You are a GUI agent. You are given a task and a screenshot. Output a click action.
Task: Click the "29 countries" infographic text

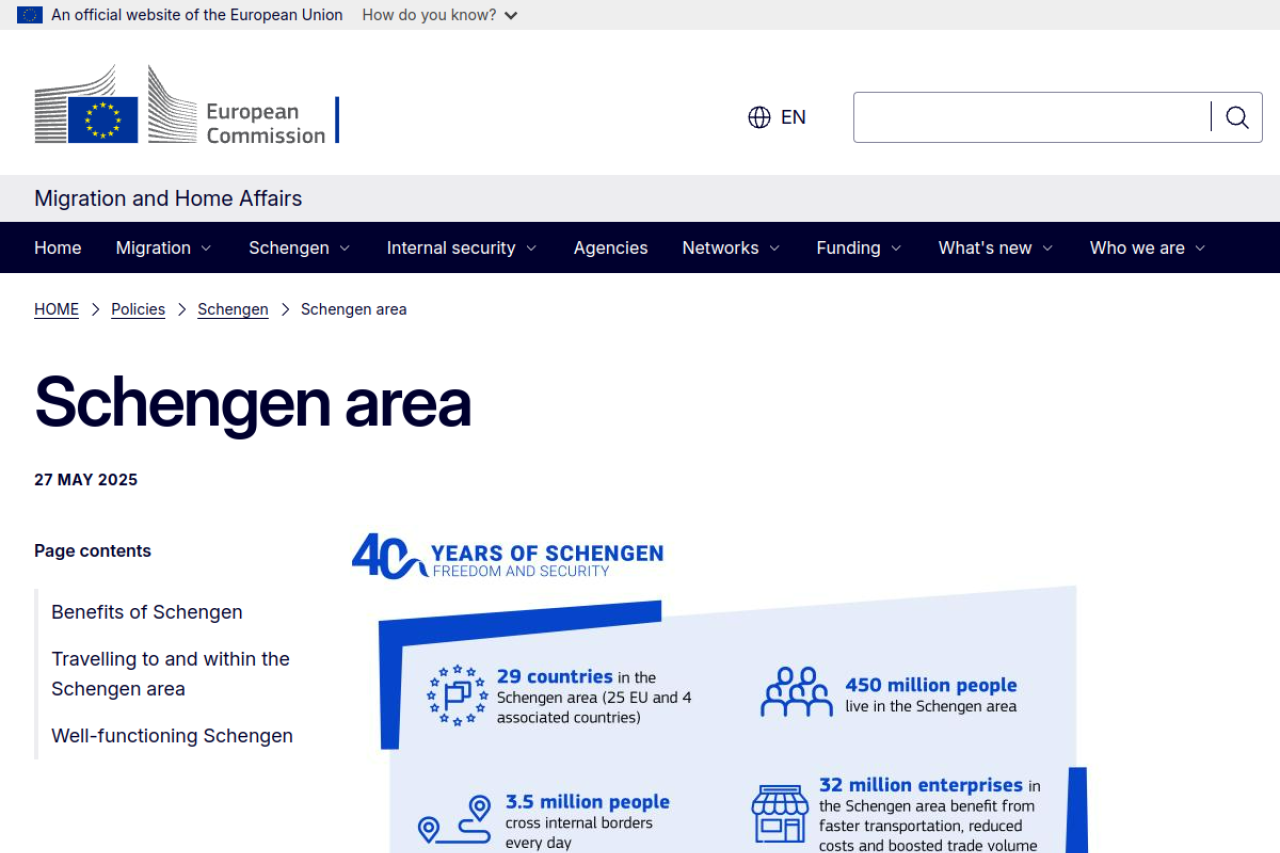click(x=555, y=677)
